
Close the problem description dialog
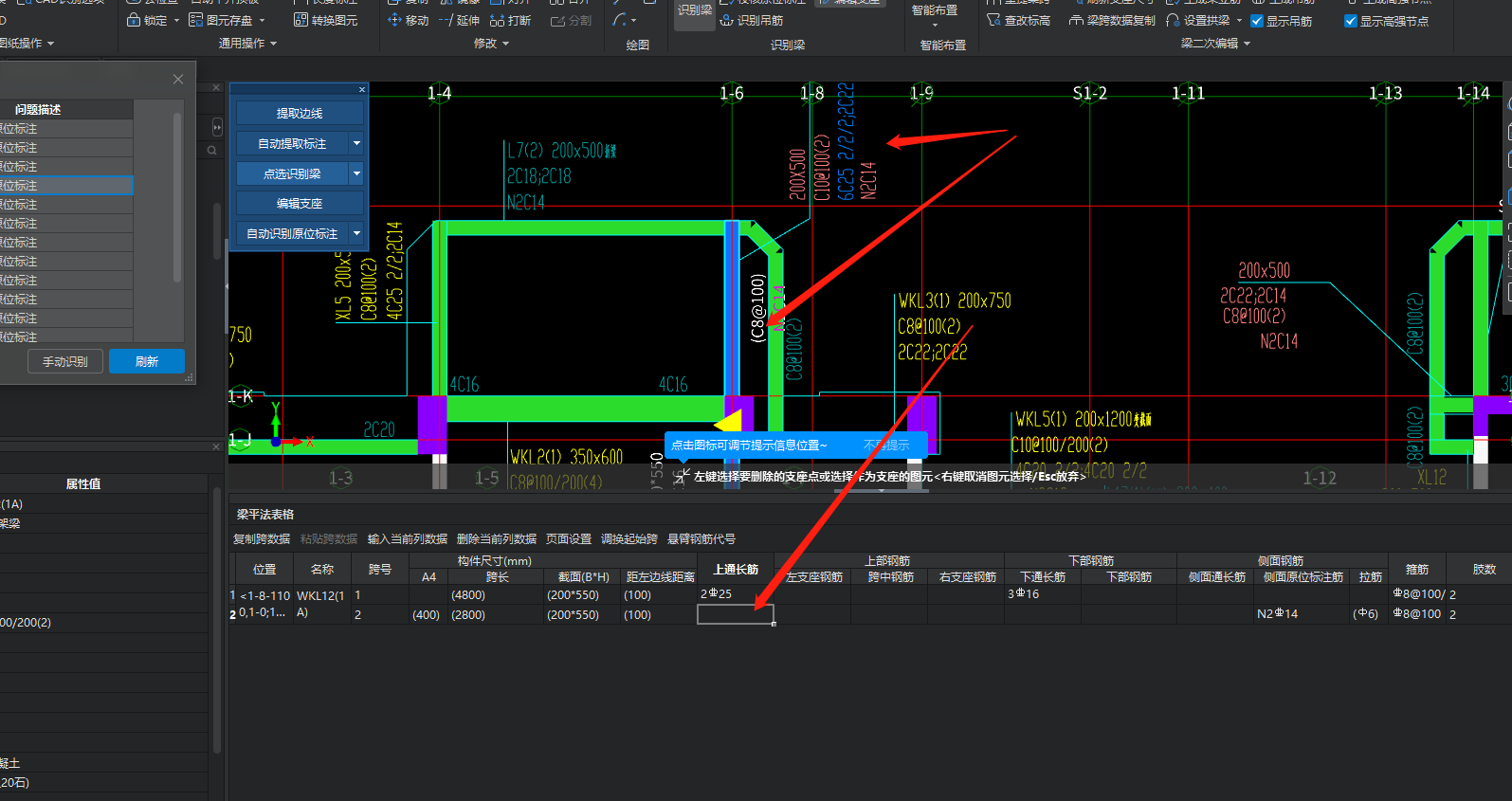tap(178, 80)
